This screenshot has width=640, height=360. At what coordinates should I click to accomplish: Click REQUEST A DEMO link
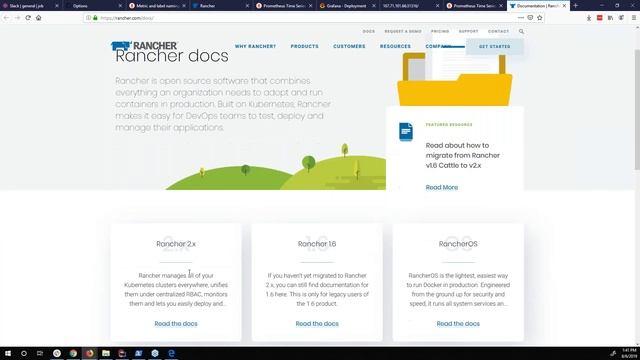403,31
